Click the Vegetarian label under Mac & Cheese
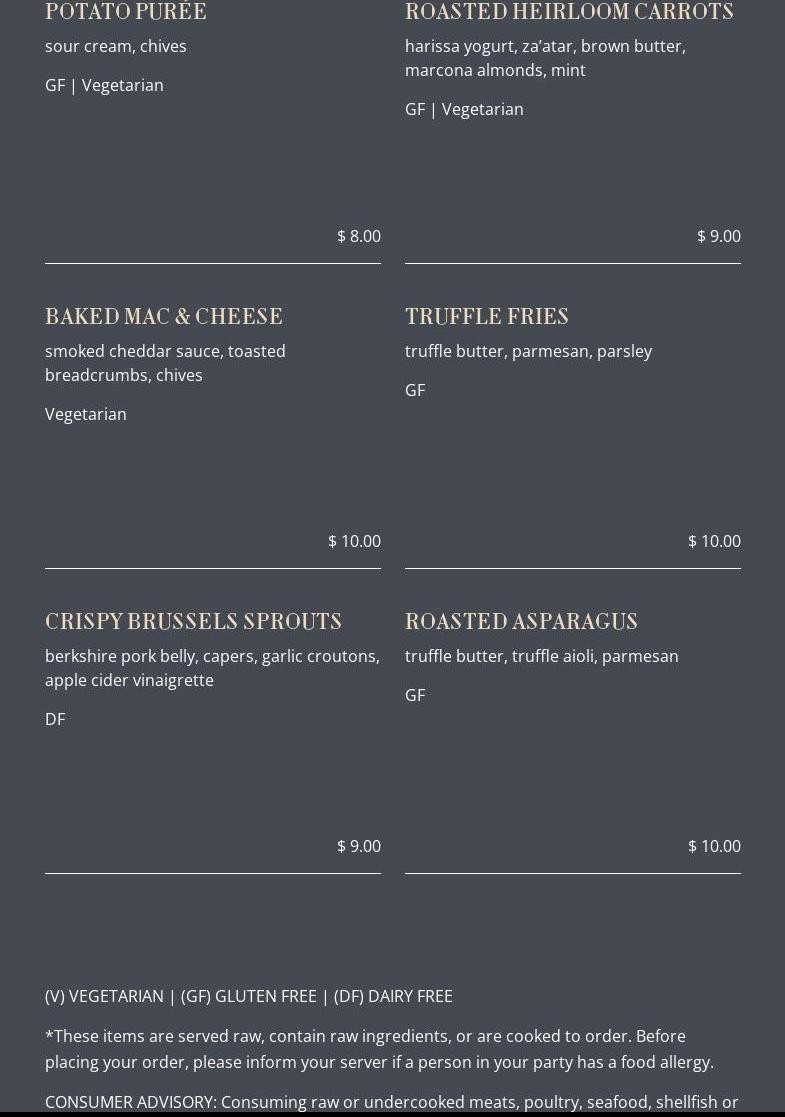 pos(86,414)
